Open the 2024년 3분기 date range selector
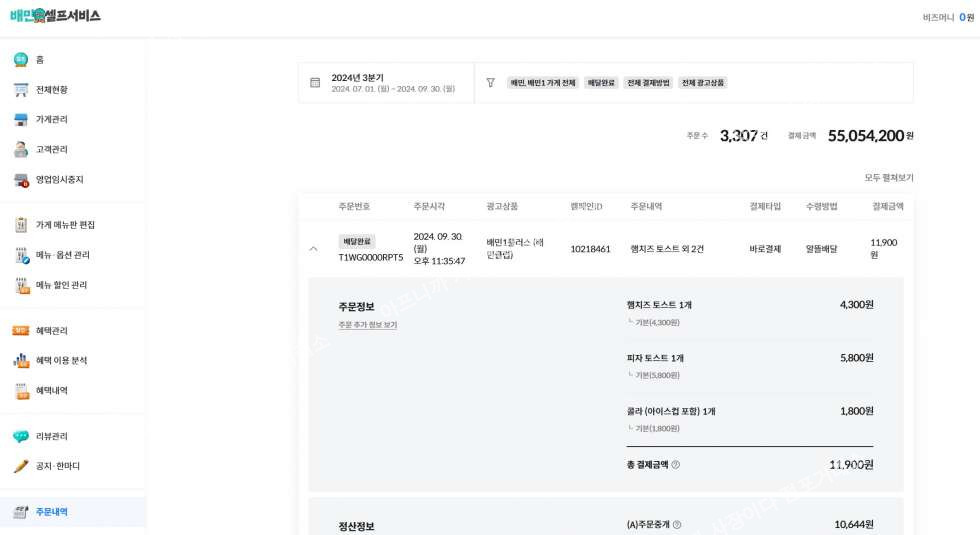Viewport: 980px width, 535px height. point(392,83)
